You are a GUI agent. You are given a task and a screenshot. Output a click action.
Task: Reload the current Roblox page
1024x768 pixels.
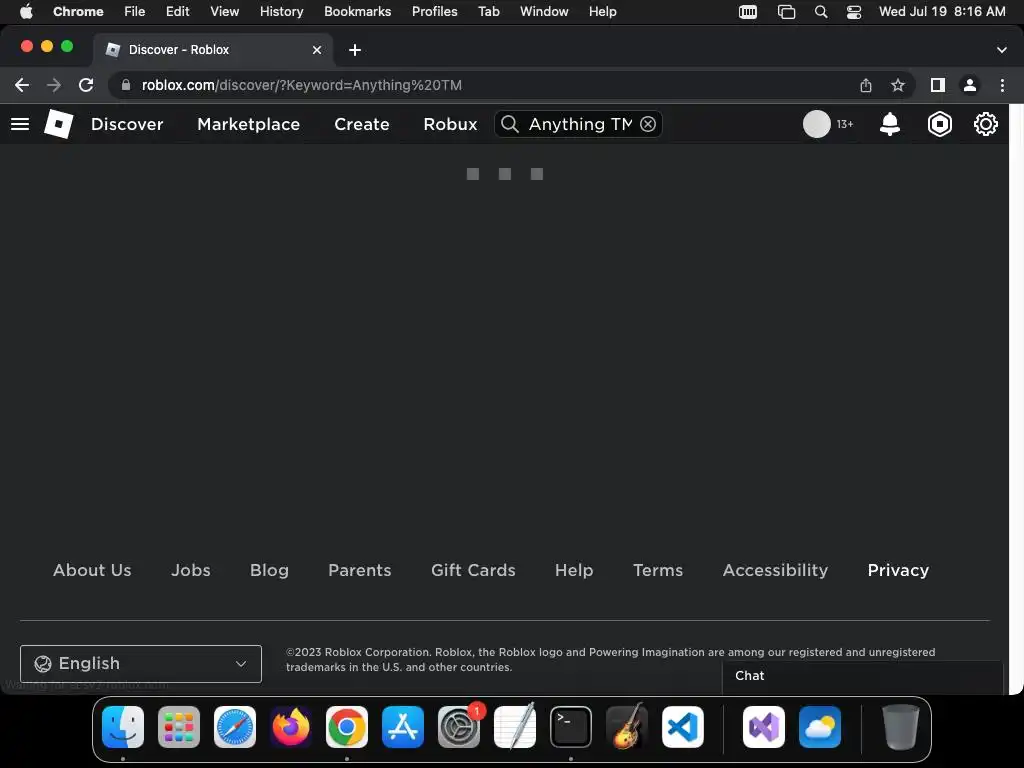[86, 85]
